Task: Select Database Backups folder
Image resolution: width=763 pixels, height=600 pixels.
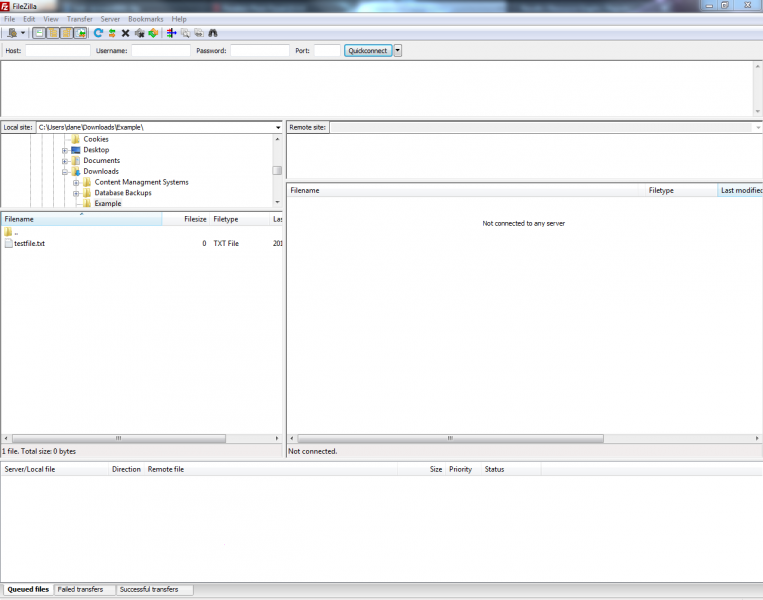Action: 123,193
